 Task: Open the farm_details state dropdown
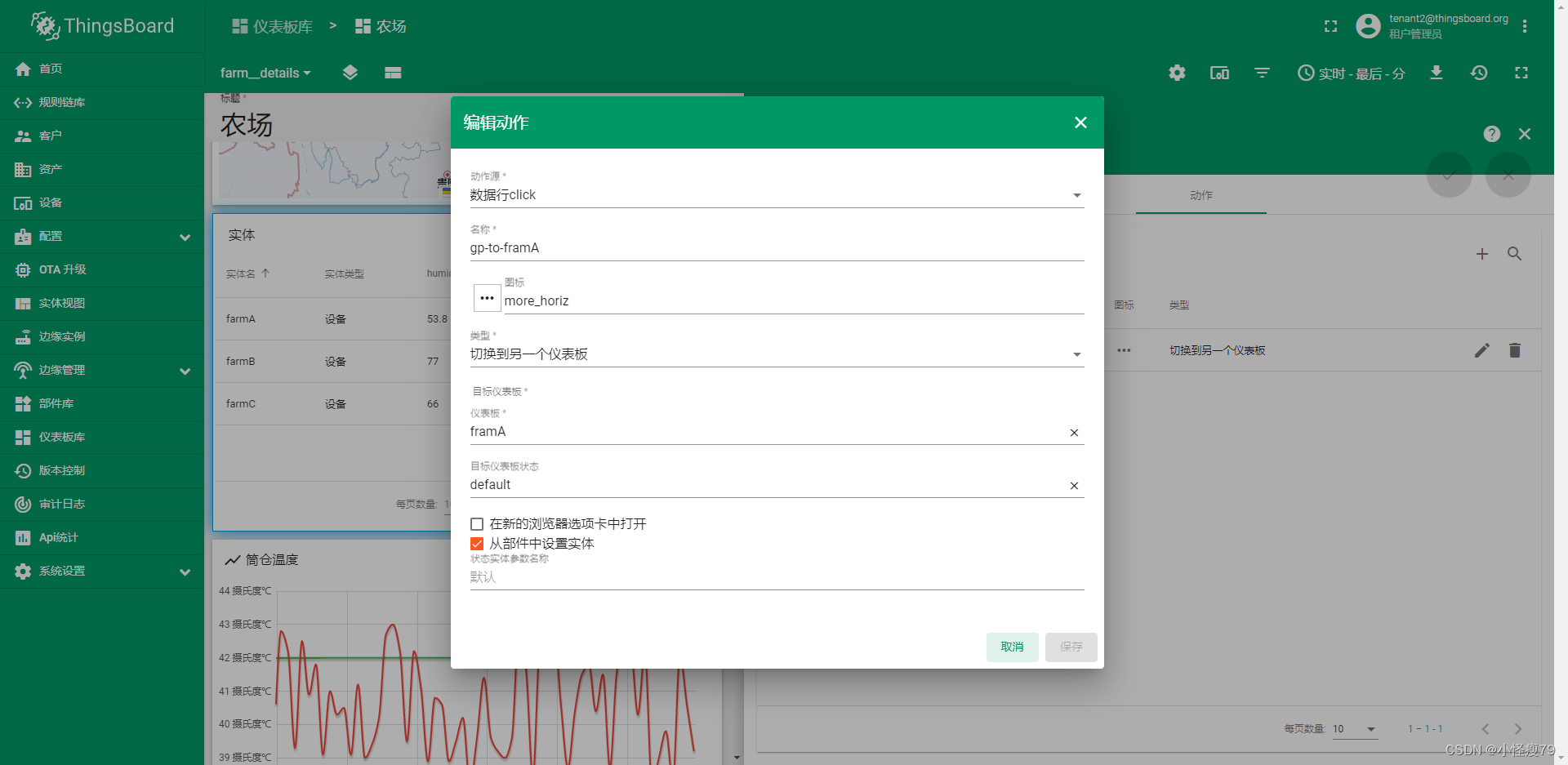pyautogui.click(x=265, y=73)
